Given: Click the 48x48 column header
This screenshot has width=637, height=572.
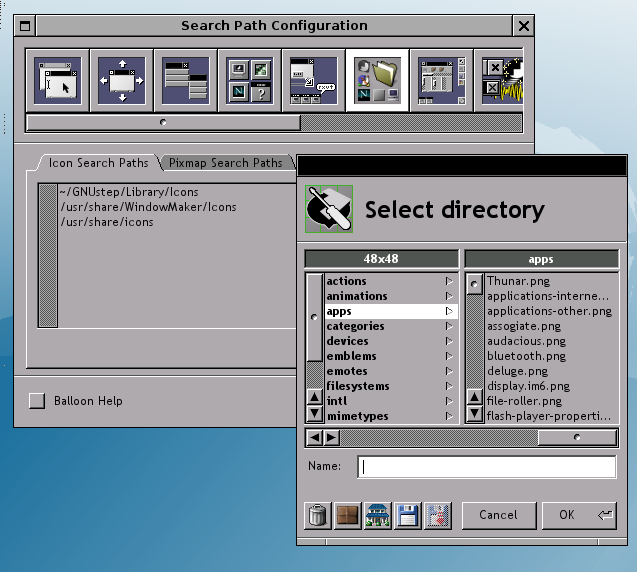Looking at the screenshot, I should pos(381,259).
